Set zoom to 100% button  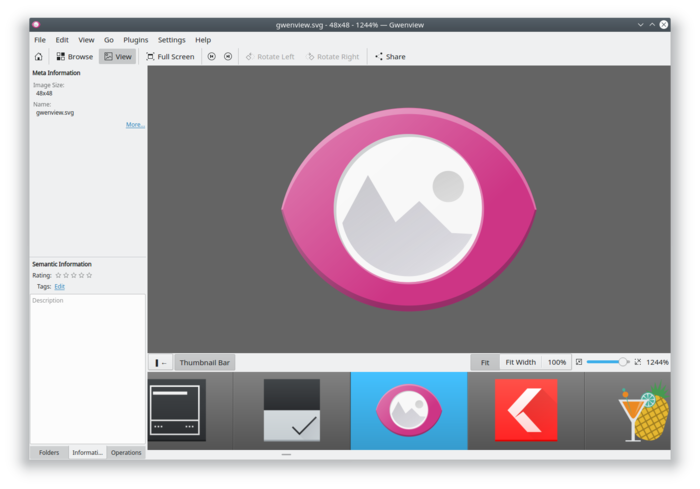point(556,362)
